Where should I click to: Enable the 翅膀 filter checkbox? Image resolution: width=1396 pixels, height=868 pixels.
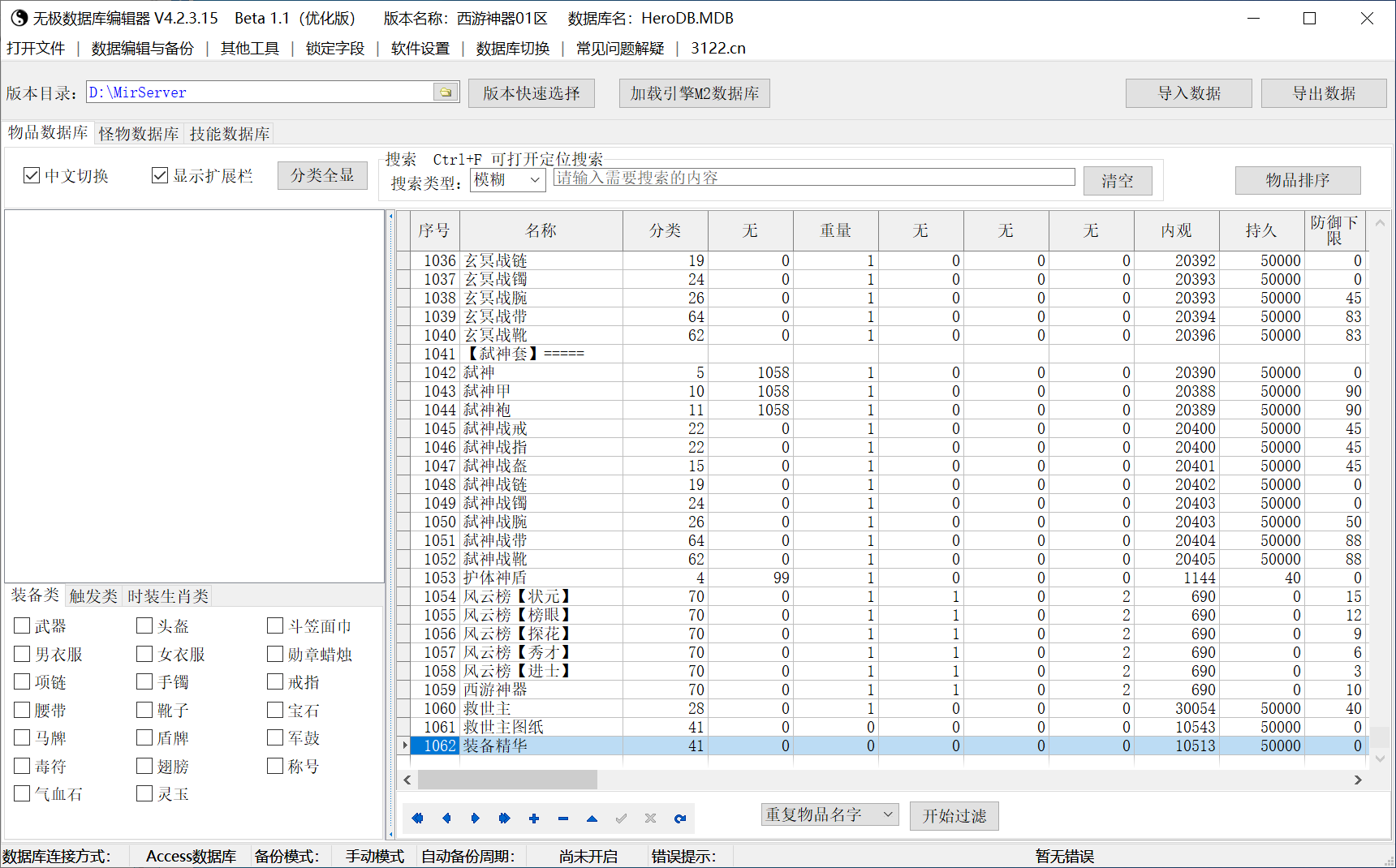coord(145,766)
